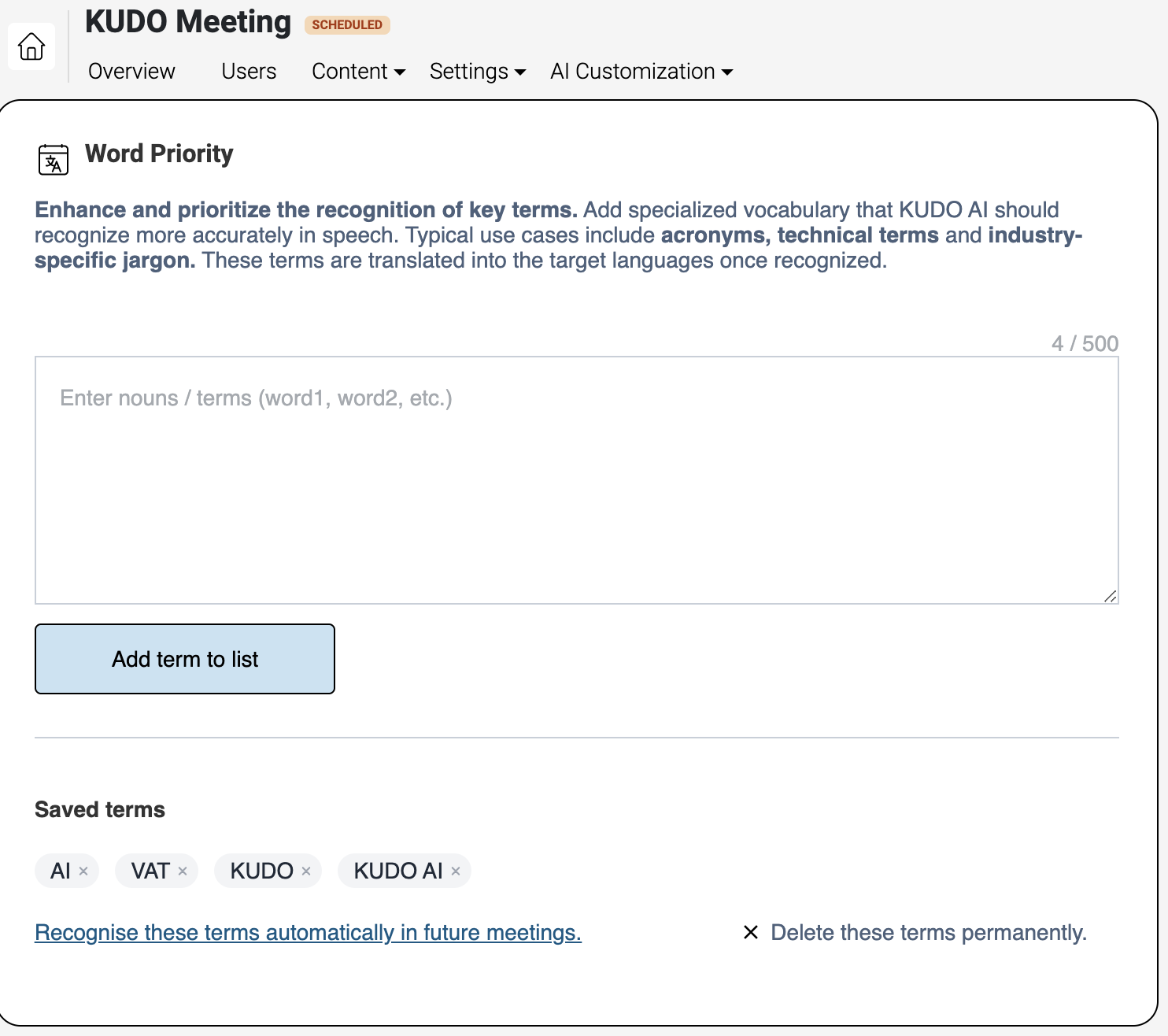The width and height of the screenshot is (1168, 1036).
Task: Click the 4 / 500 term counter
Action: 1085,343
